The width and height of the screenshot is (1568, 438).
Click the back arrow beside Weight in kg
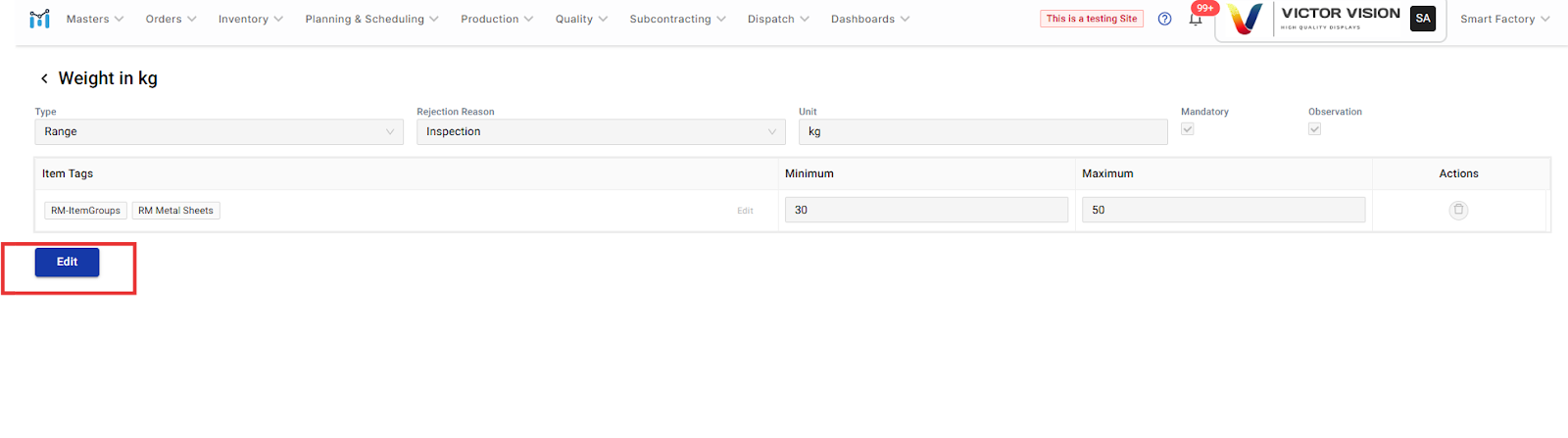click(44, 78)
